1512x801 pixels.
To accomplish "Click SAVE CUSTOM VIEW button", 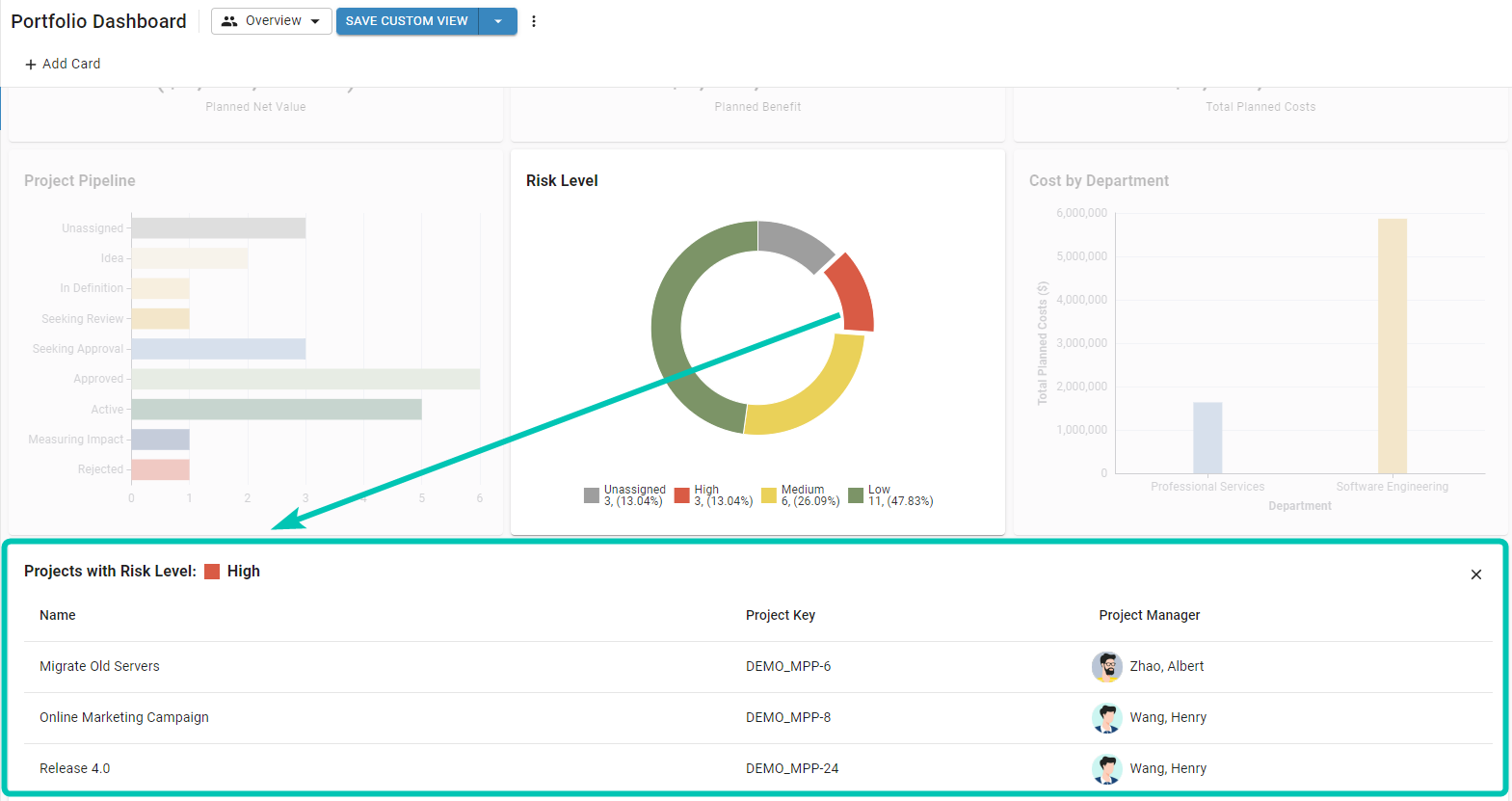I will pos(407,21).
